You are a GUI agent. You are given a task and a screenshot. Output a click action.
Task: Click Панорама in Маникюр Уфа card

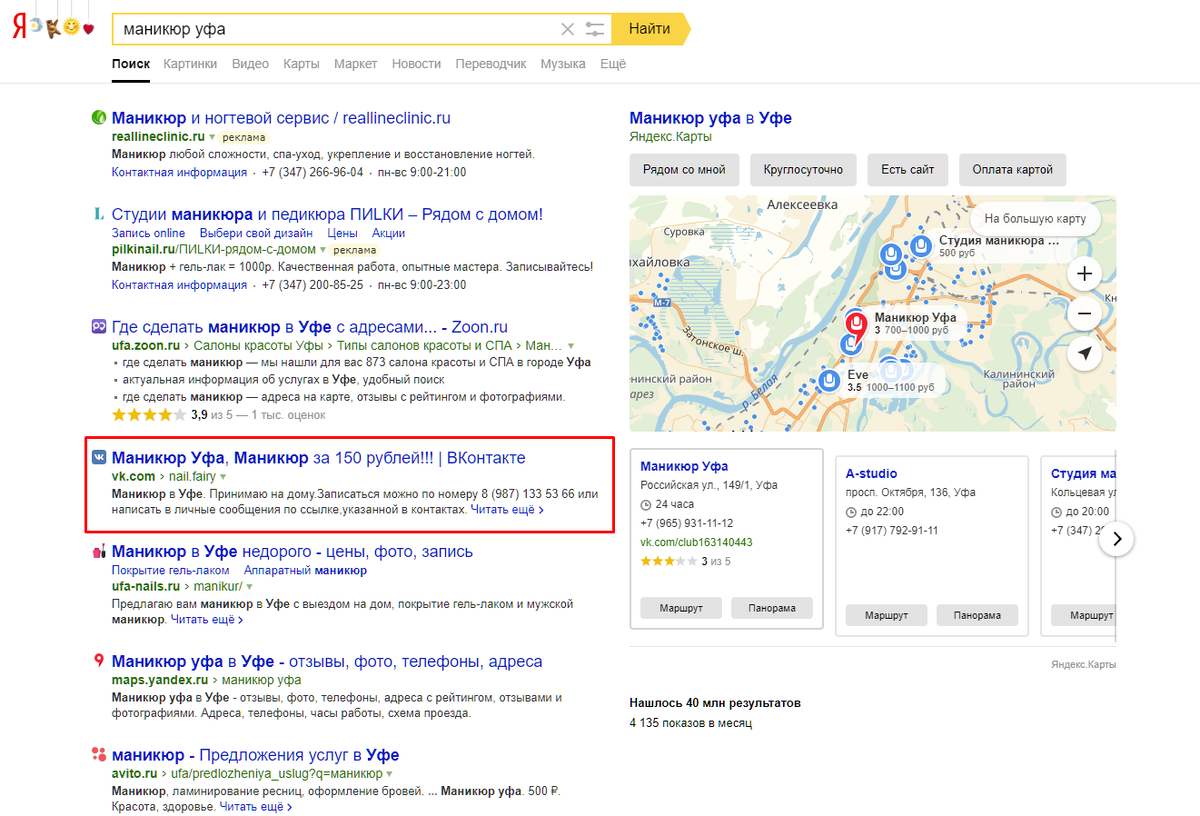click(772, 608)
